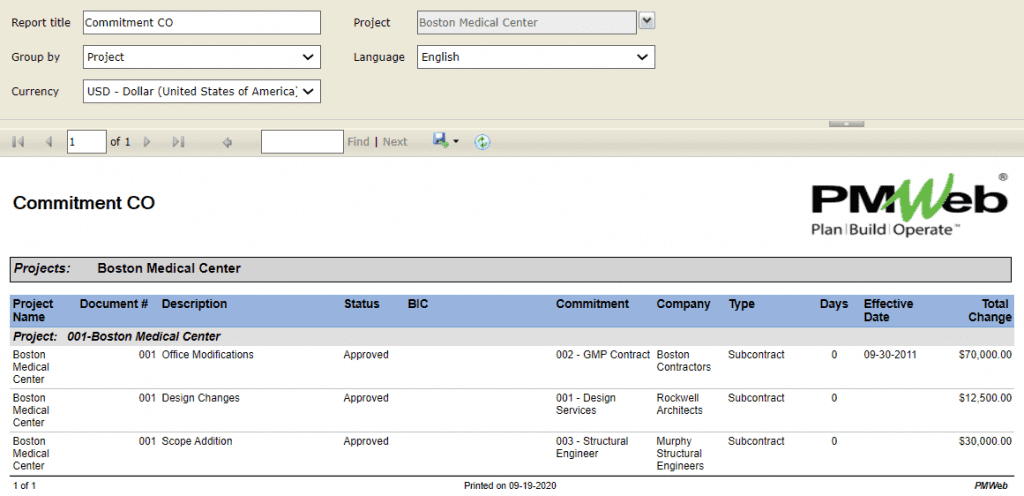Click the '1 of 1' footer page count
1024x496 pixels.
tap(24, 486)
